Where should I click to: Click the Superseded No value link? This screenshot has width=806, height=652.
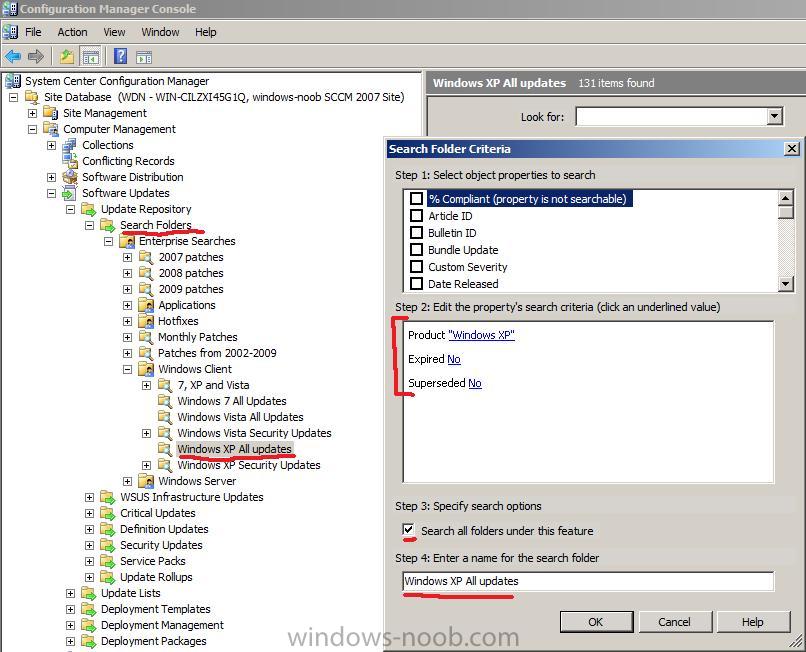pyautogui.click(x=475, y=383)
